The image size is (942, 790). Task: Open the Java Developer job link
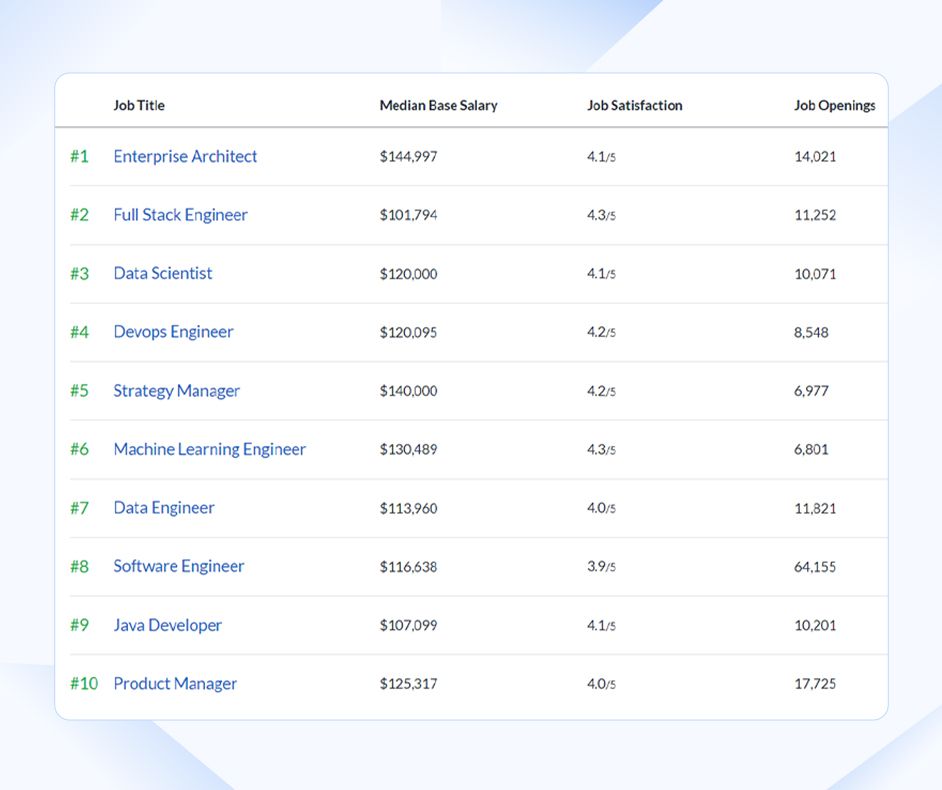pos(167,625)
